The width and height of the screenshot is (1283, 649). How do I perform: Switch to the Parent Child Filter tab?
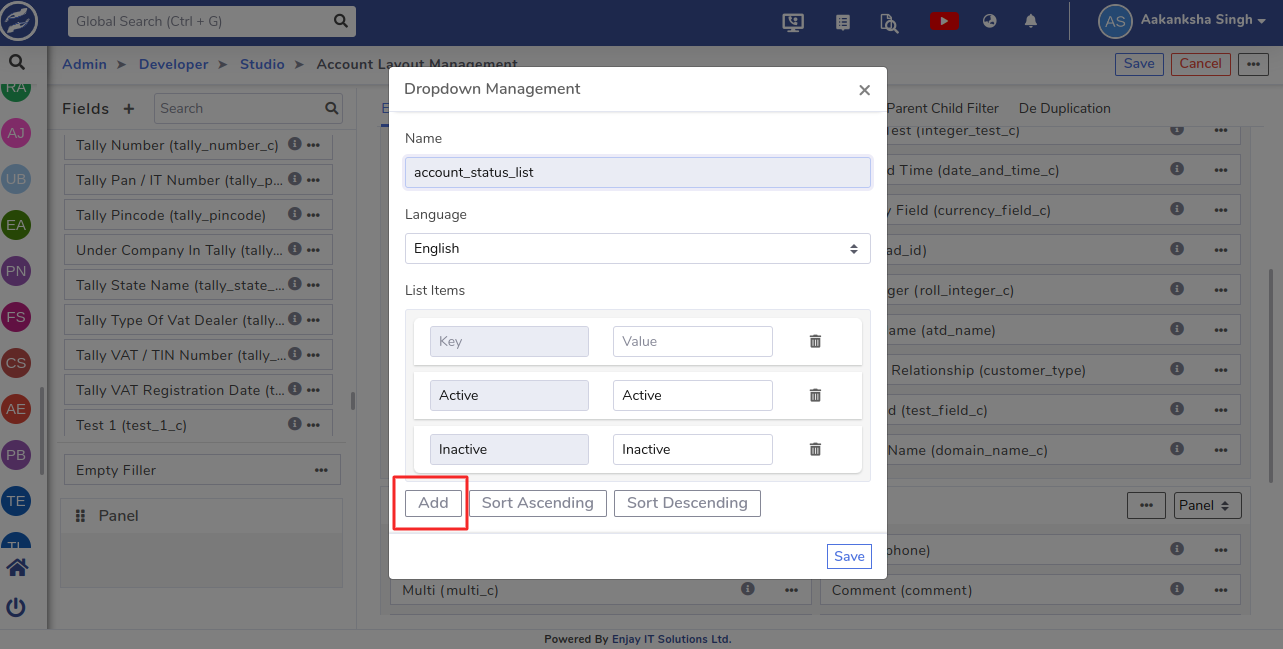click(942, 108)
